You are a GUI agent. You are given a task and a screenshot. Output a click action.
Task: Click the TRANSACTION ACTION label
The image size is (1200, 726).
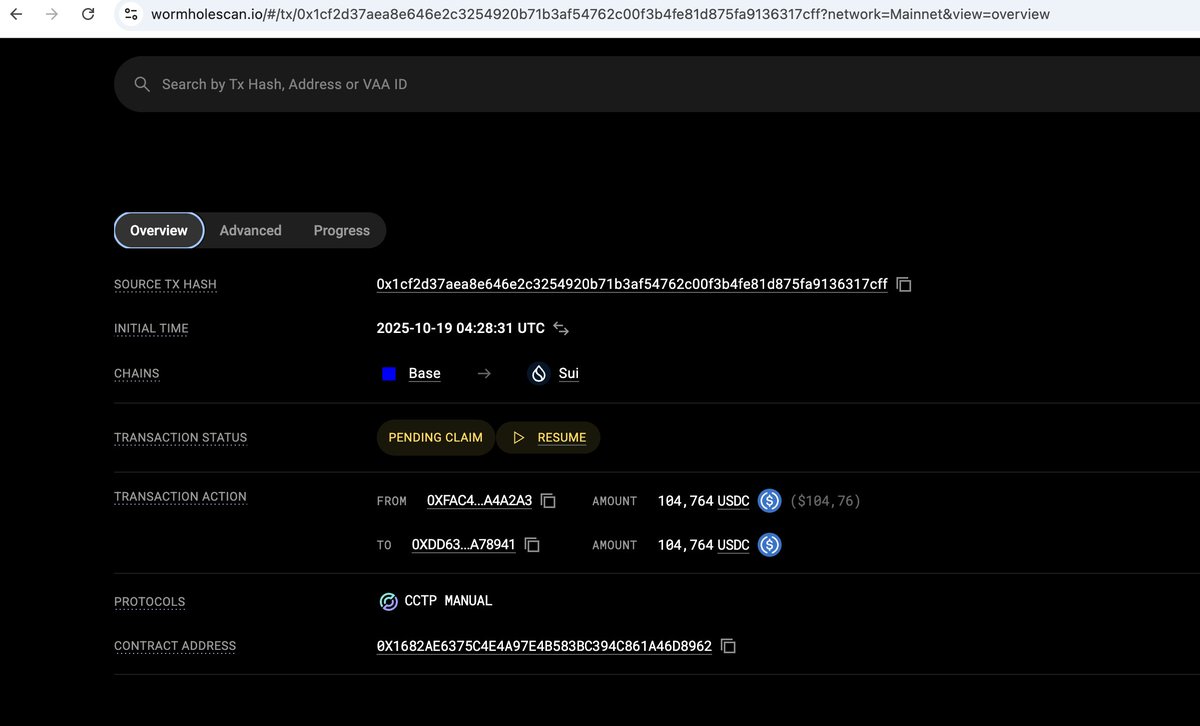pos(180,497)
